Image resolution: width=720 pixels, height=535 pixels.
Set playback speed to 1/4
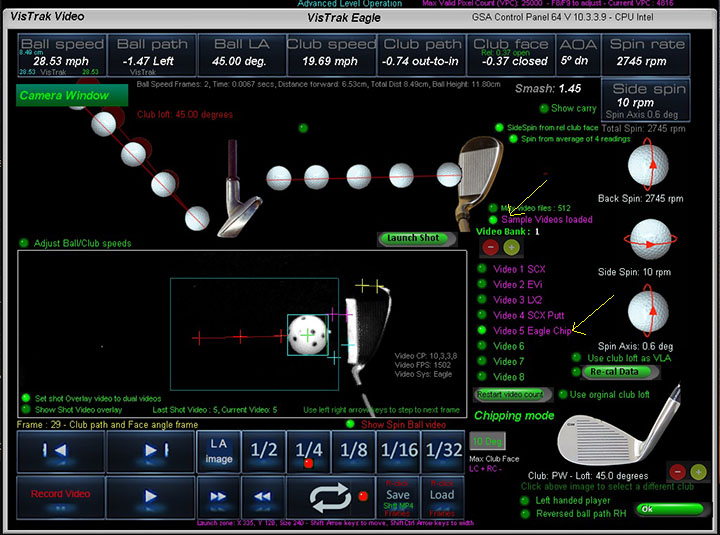[309, 451]
